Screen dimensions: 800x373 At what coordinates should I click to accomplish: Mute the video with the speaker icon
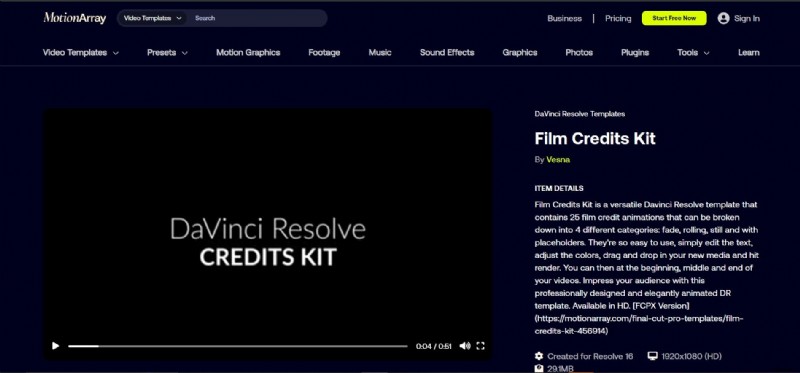tap(464, 346)
